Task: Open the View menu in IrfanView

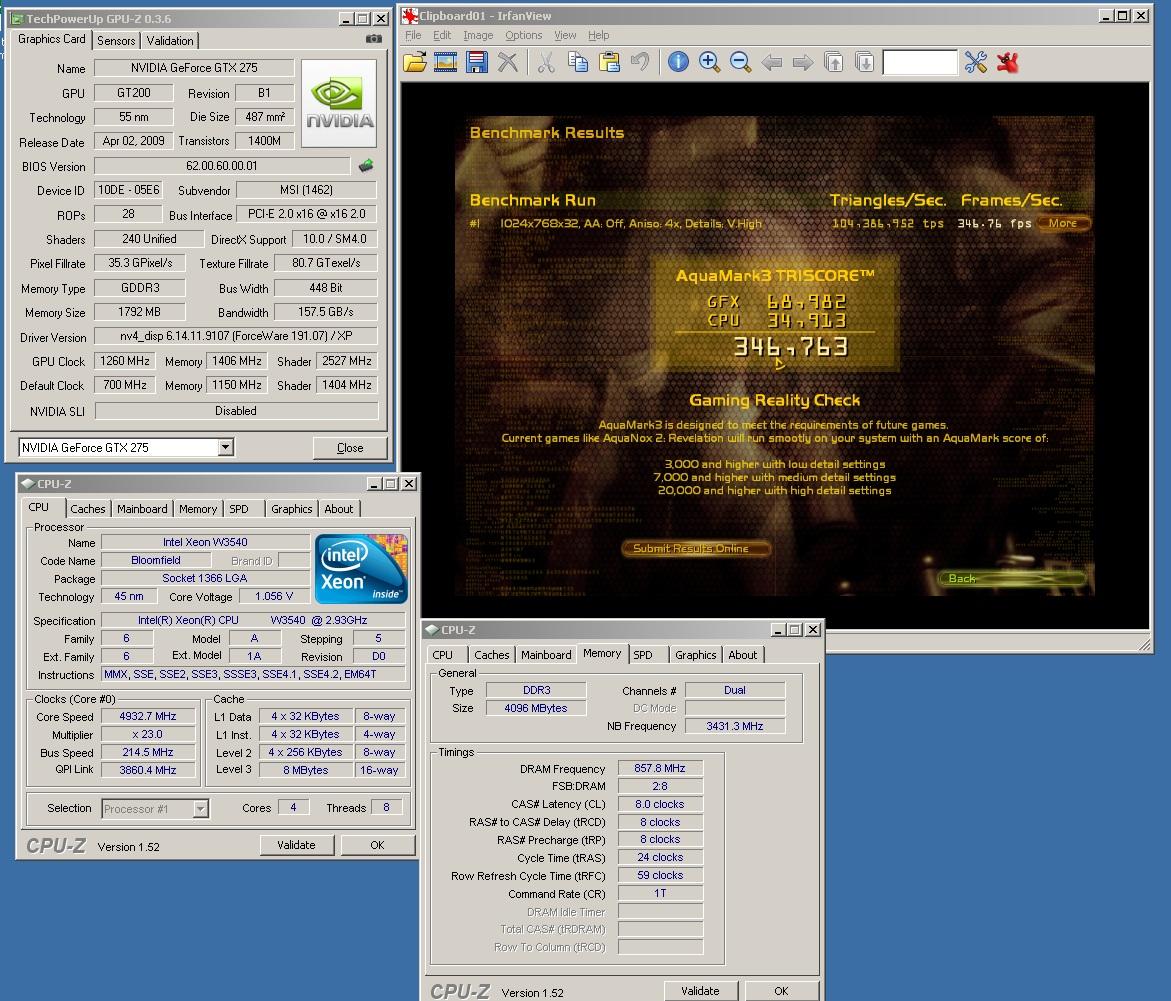Action: pos(565,35)
